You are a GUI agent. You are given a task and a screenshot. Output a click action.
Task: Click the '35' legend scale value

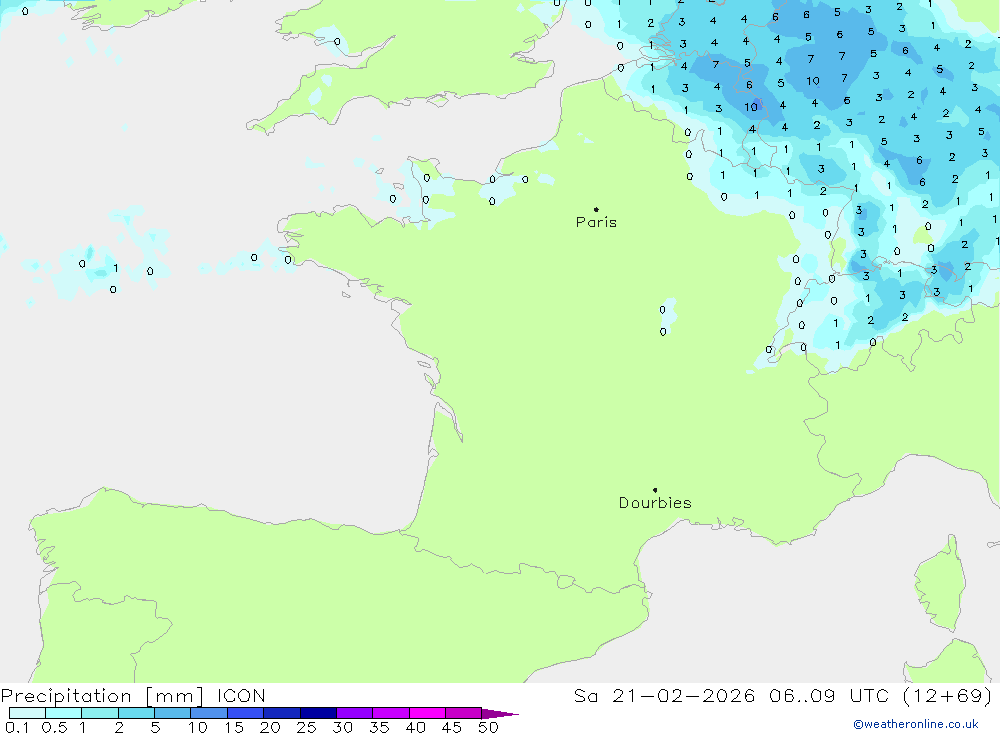pyautogui.click(x=379, y=727)
